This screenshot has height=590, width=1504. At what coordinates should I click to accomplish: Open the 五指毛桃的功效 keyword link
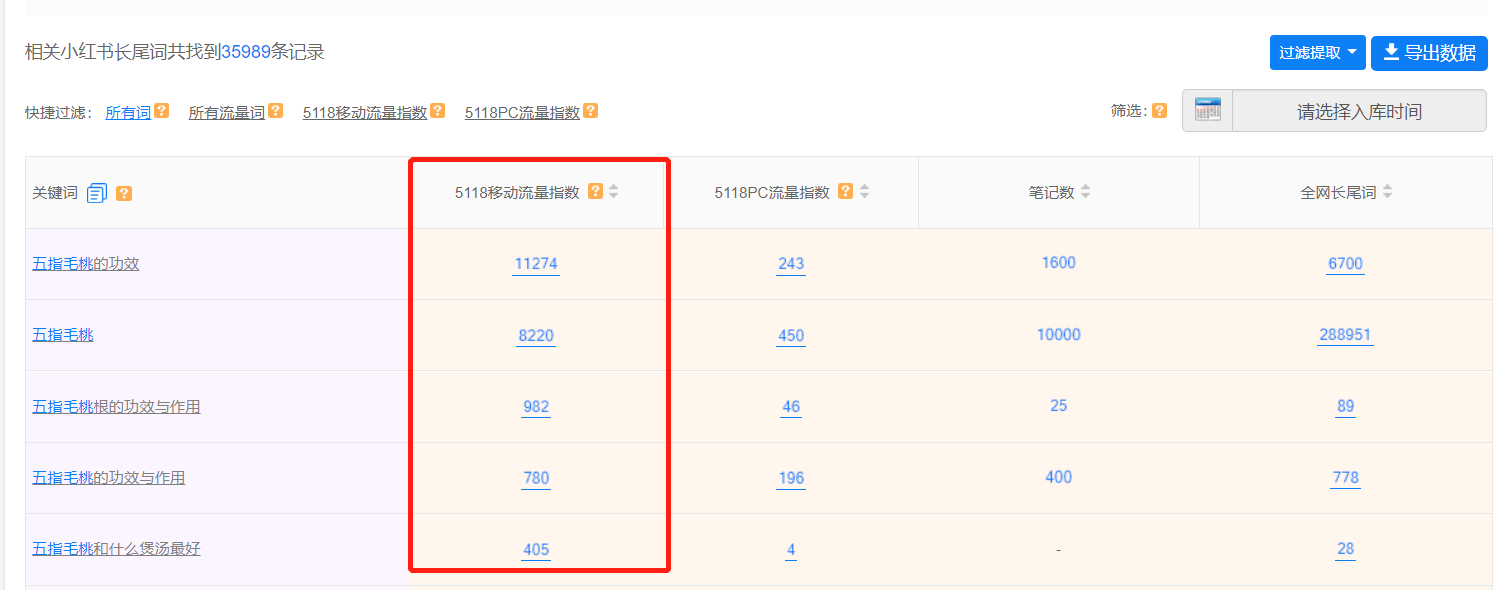[86, 264]
